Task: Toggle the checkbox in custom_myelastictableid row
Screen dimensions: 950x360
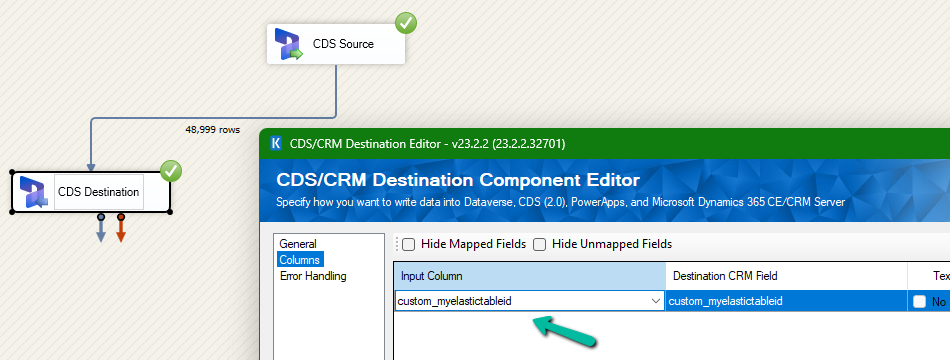Action: (919, 301)
